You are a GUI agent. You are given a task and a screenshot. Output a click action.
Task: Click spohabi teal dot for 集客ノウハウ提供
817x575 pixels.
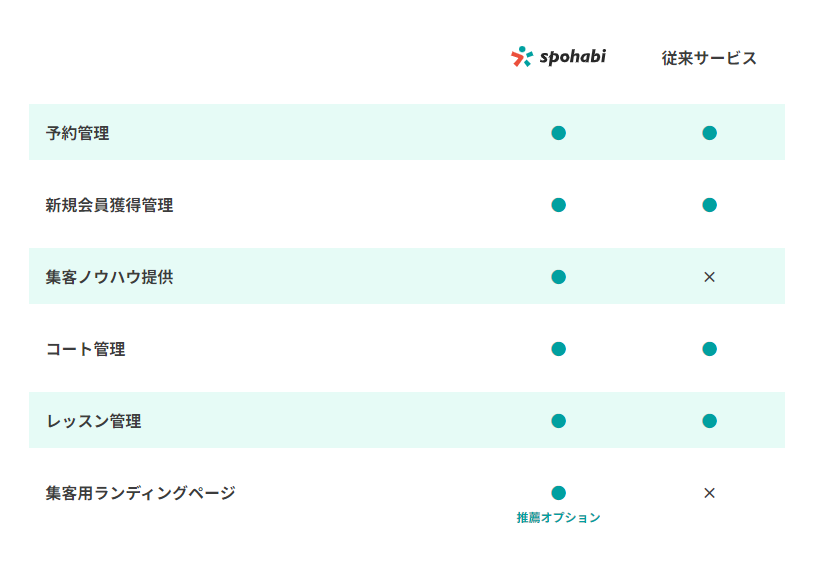click(559, 277)
